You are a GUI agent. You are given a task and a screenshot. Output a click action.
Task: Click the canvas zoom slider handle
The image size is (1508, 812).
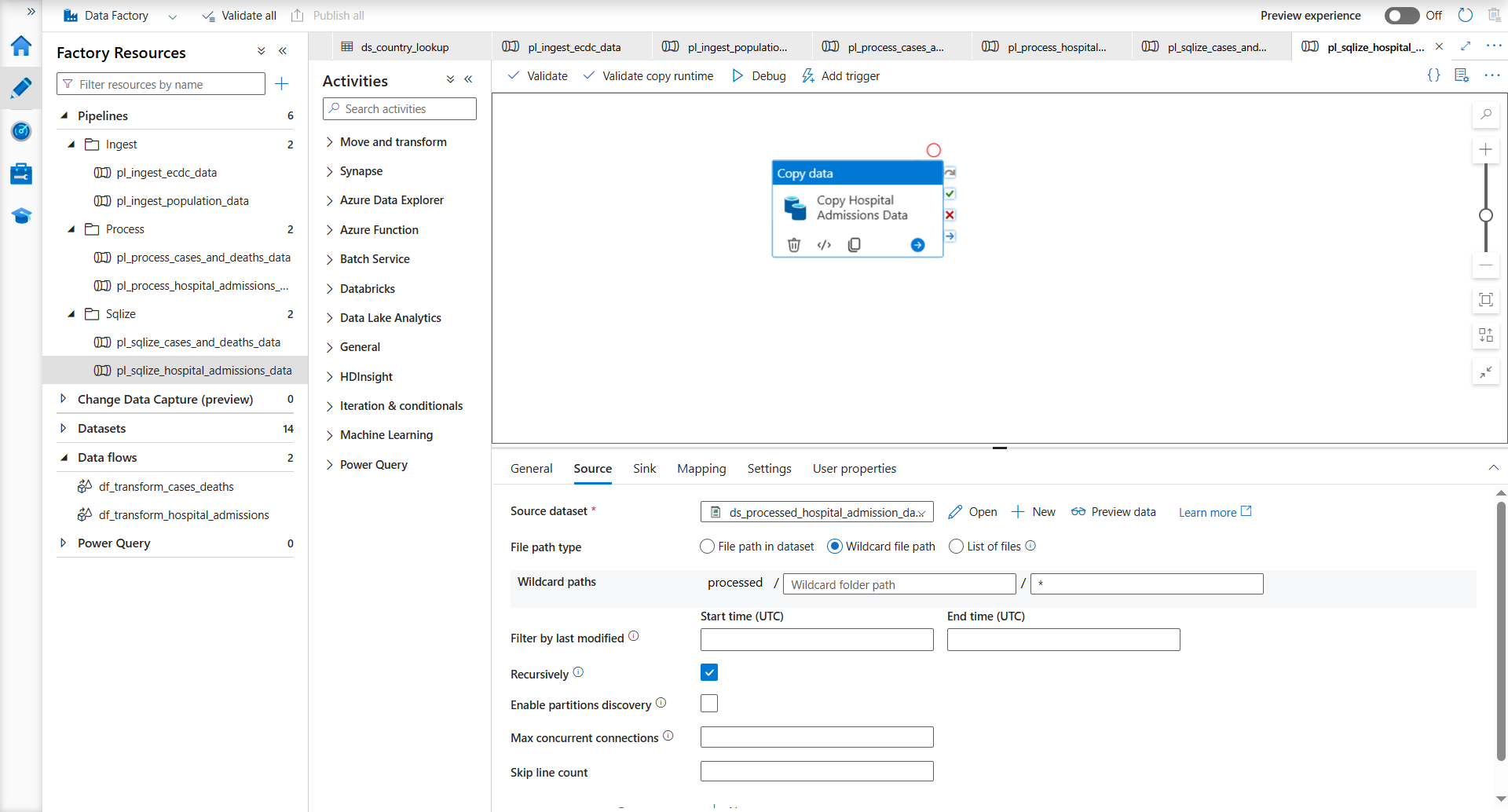coord(1486,215)
